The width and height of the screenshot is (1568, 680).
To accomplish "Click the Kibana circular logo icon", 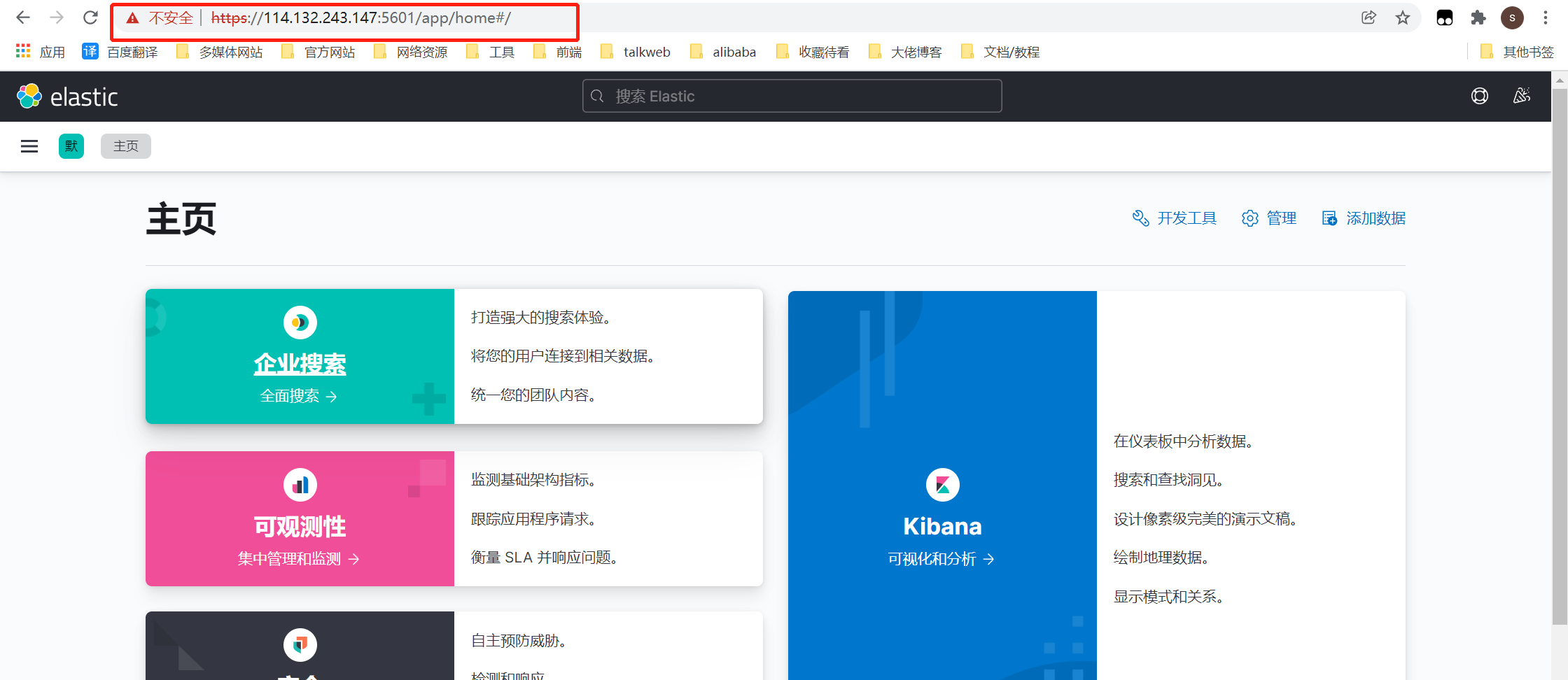I will pos(943,485).
